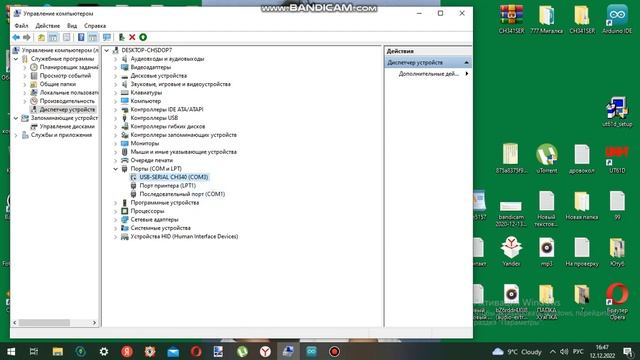
Task: Expand the Сетевые адаптеры node
Action: coord(116,220)
